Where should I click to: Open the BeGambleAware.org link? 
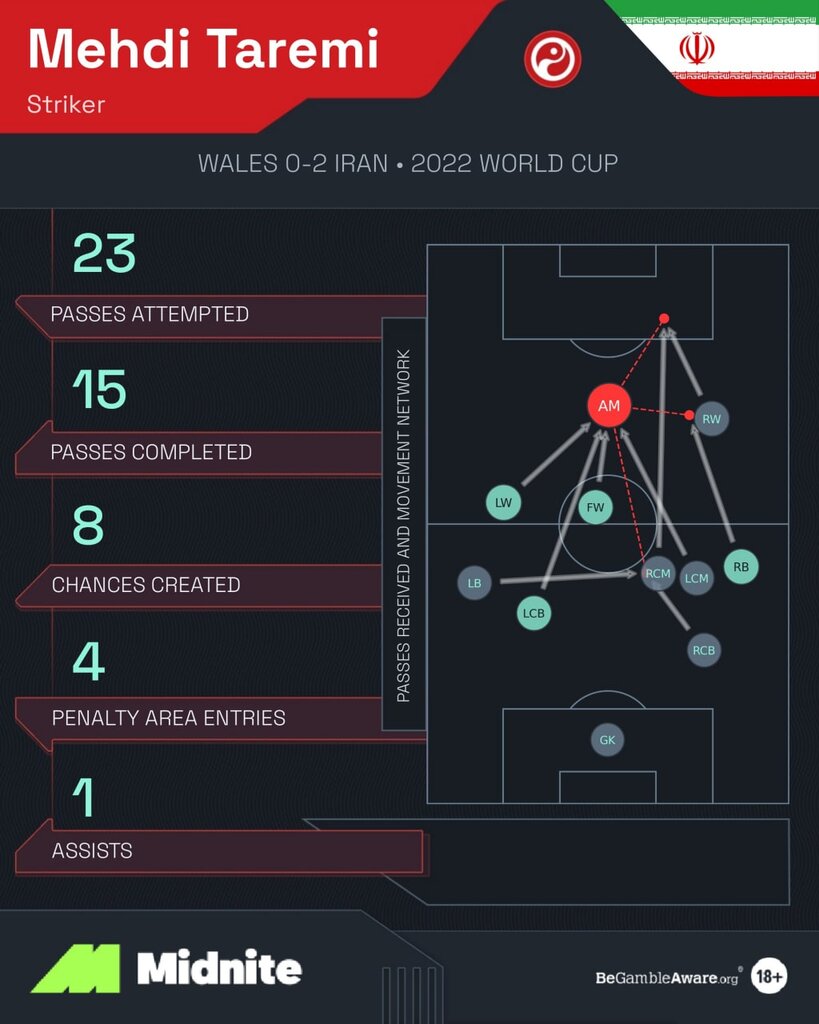tap(667, 977)
